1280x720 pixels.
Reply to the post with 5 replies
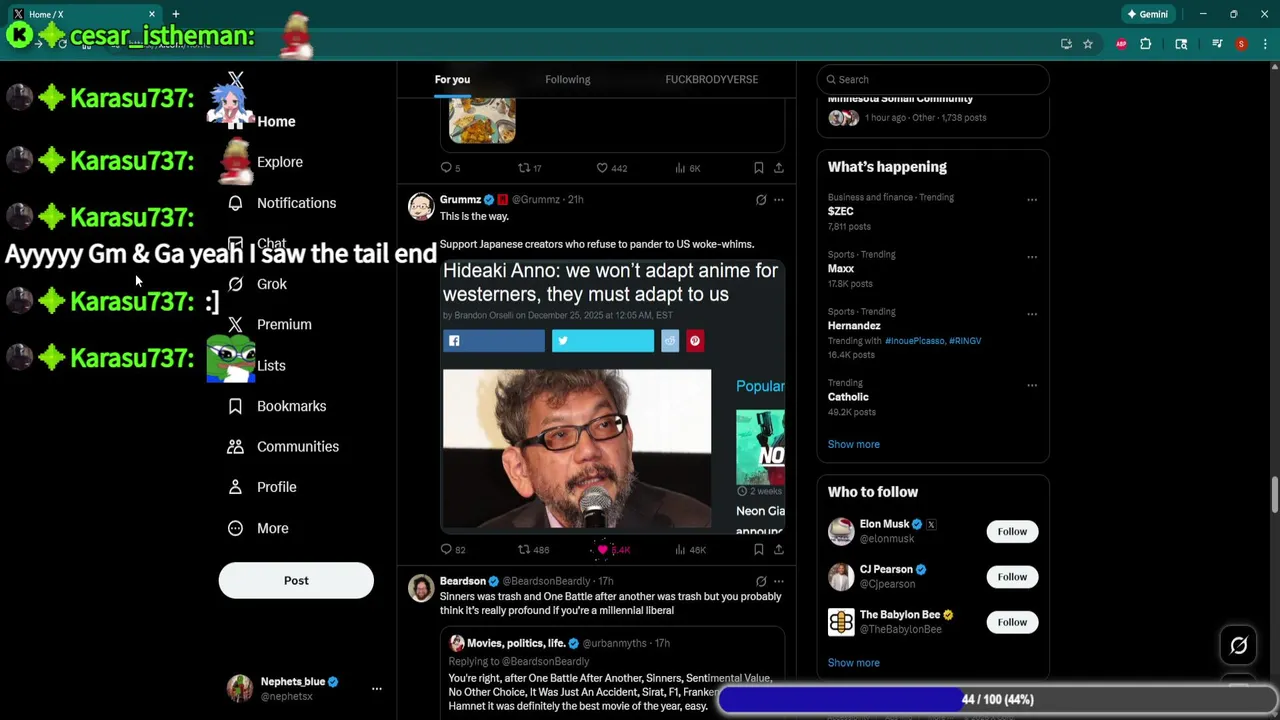(x=450, y=168)
